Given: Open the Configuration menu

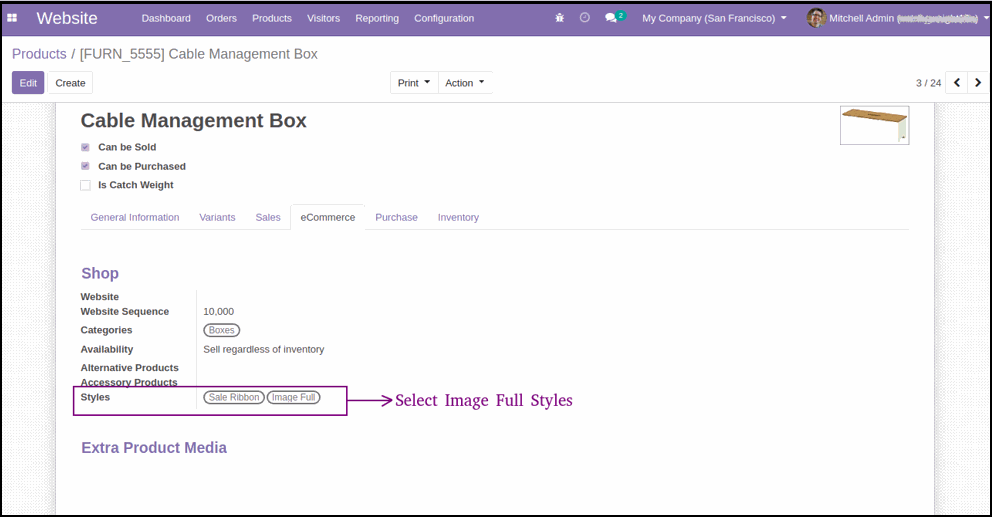Looking at the screenshot, I should pyautogui.click(x=444, y=18).
